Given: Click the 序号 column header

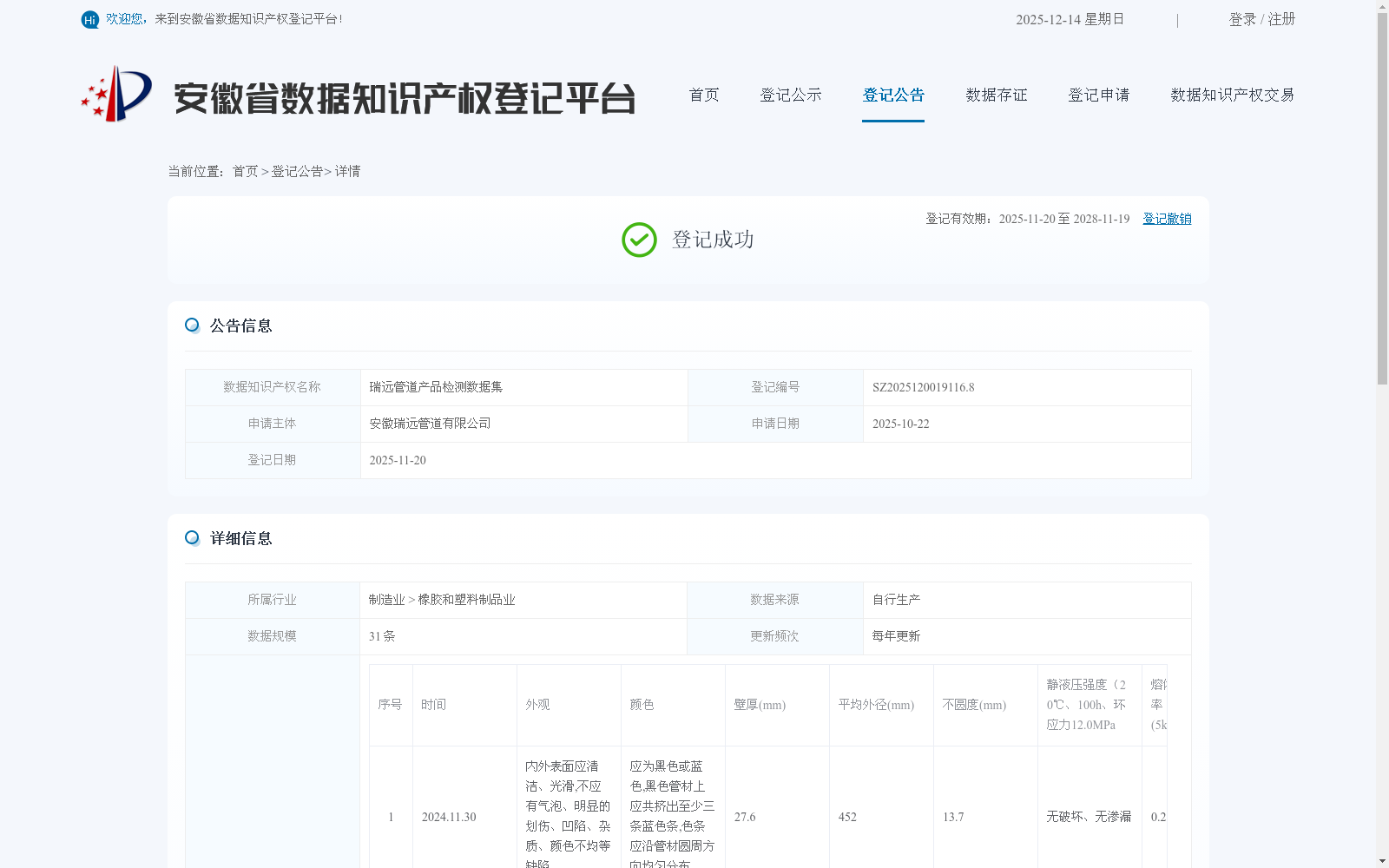Looking at the screenshot, I should 390,705.
